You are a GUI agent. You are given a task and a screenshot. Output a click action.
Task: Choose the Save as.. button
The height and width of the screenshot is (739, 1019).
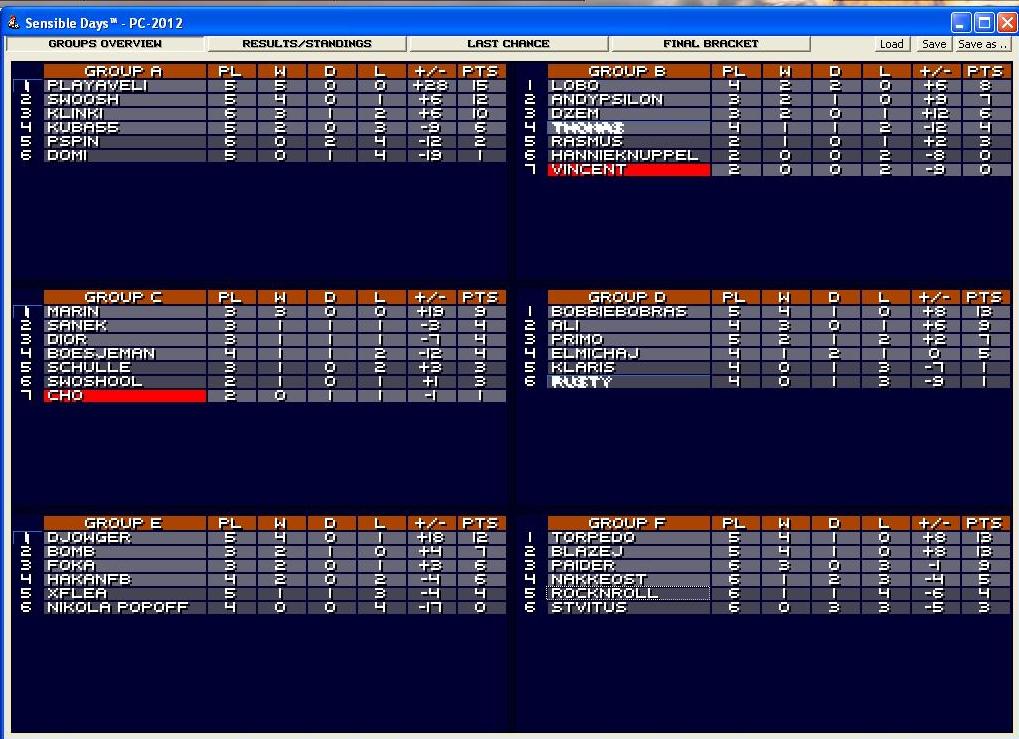[x=982, y=44]
